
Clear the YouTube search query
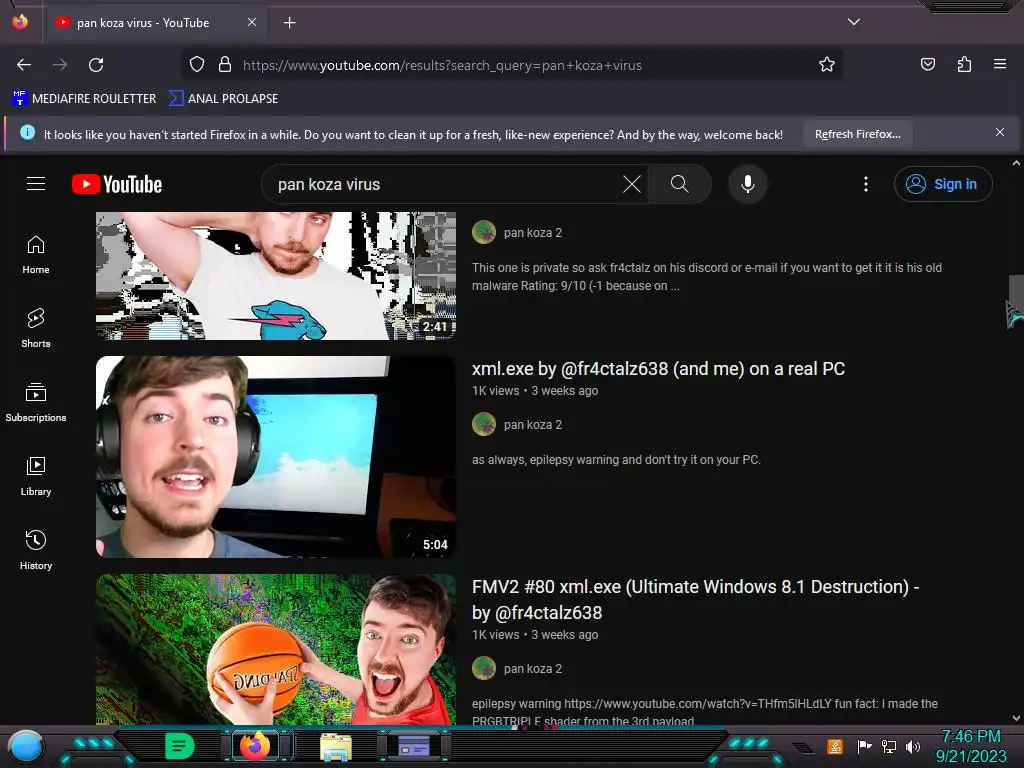[x=632, y=184]
